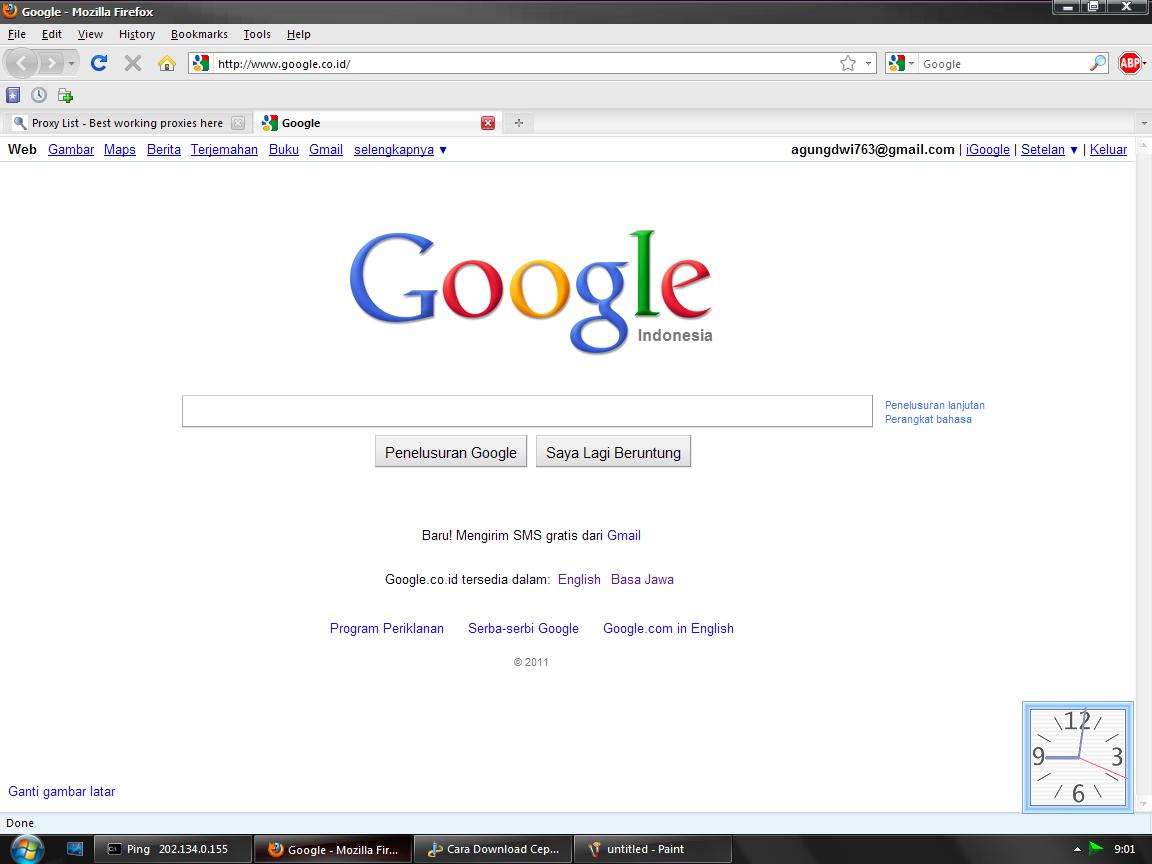Click the site favicon in the address bar
The width and height of the screenshot is (1152, 864).
tap(201, 63)
